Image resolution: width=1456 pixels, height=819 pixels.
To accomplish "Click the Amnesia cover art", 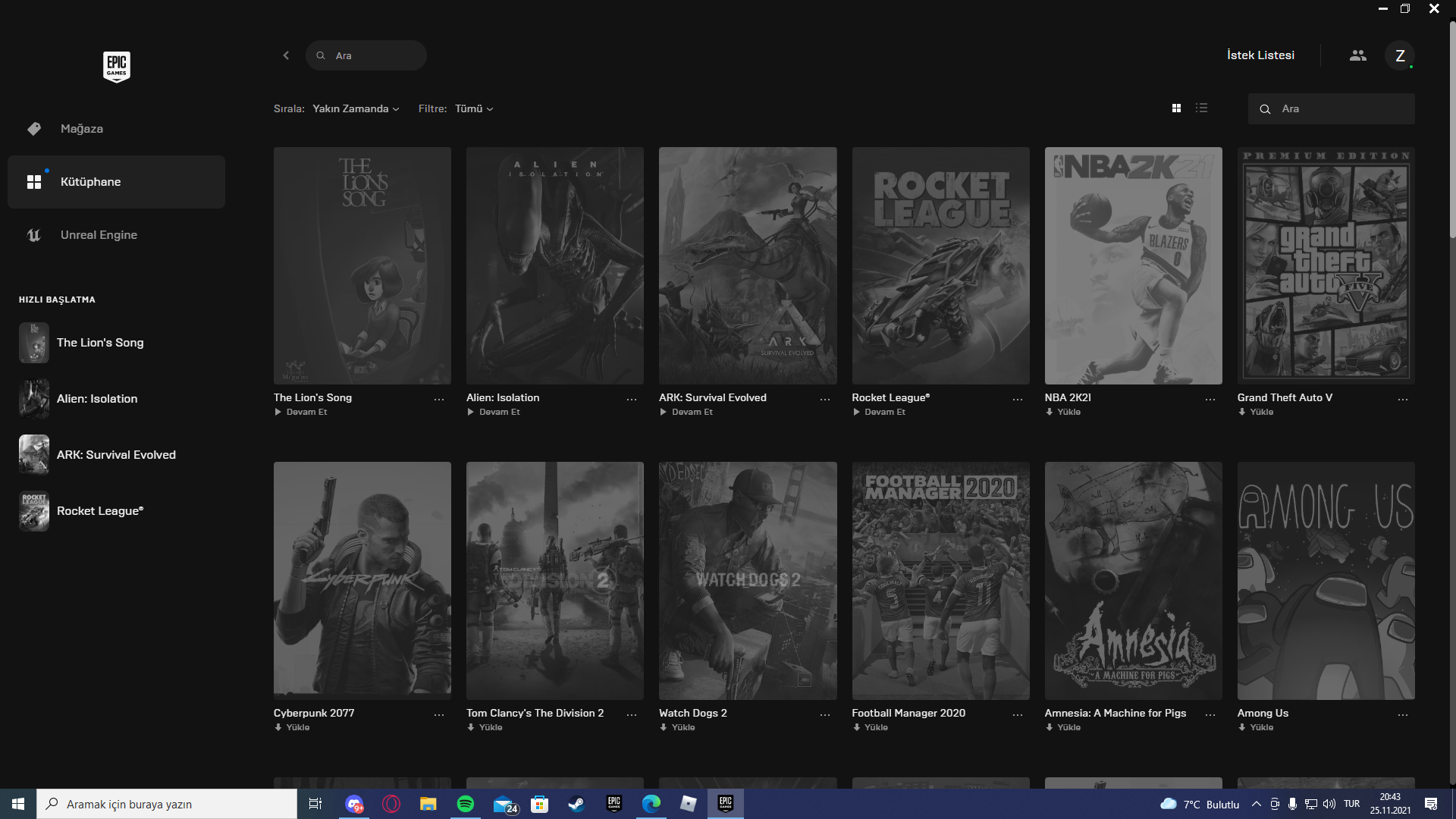I will click(1134, 581).
